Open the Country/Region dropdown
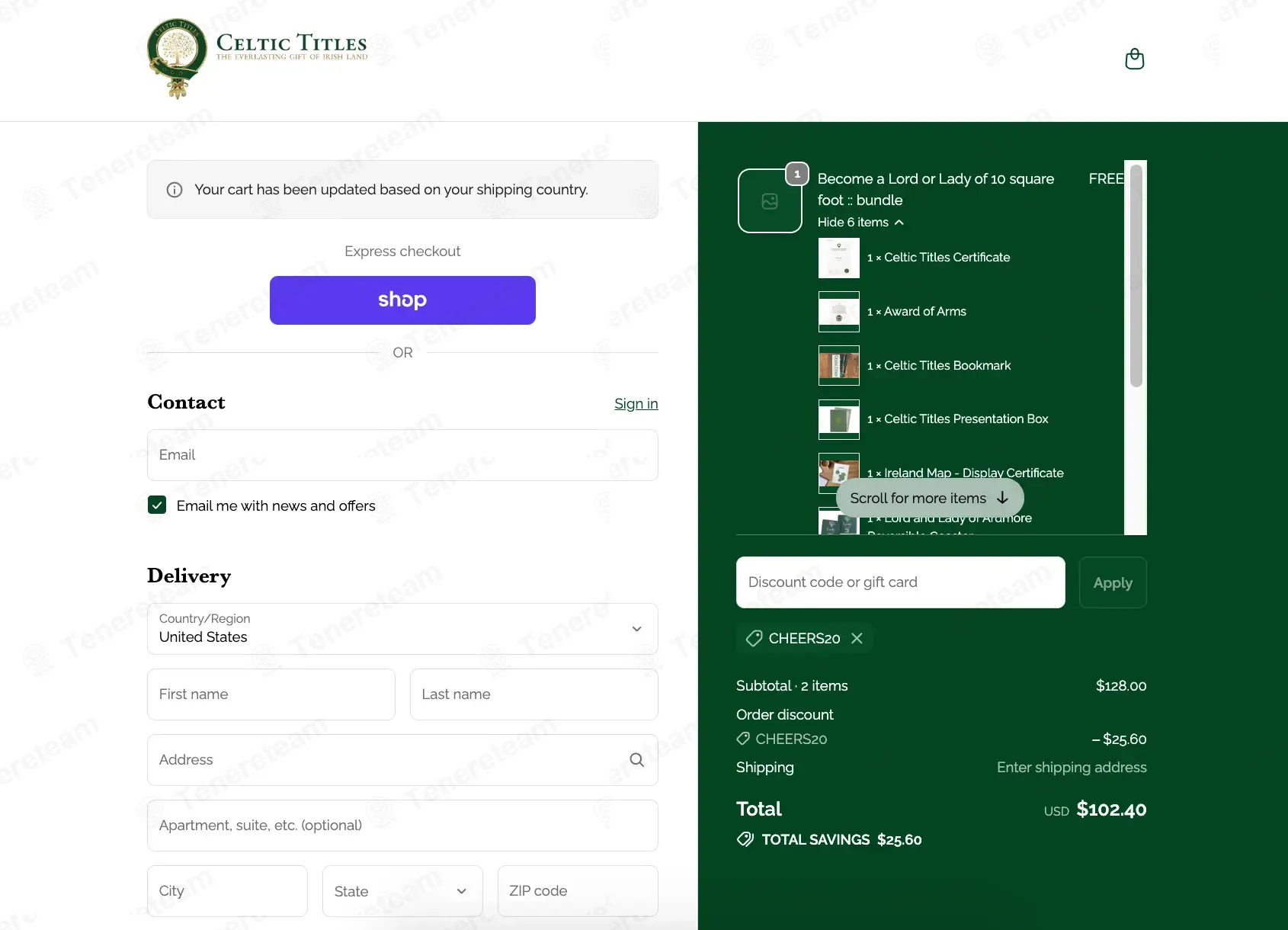The height and width of the screenshot is (930, 1288). [x=402, y=629]
